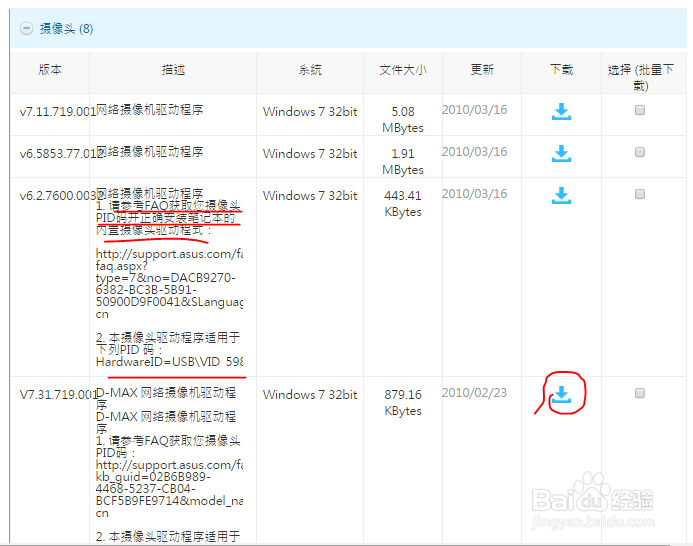Screen dimensions: 693x546
Task: Click file size 1.91 MBytes
Action: (403, 161)
